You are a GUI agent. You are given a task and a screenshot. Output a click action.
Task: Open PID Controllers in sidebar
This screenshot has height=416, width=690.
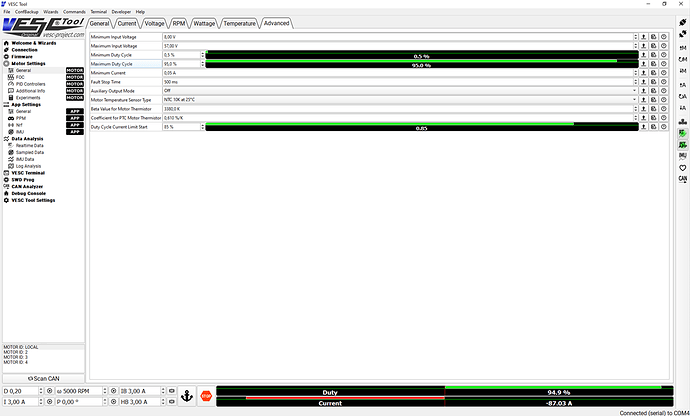tap(30, 84)
